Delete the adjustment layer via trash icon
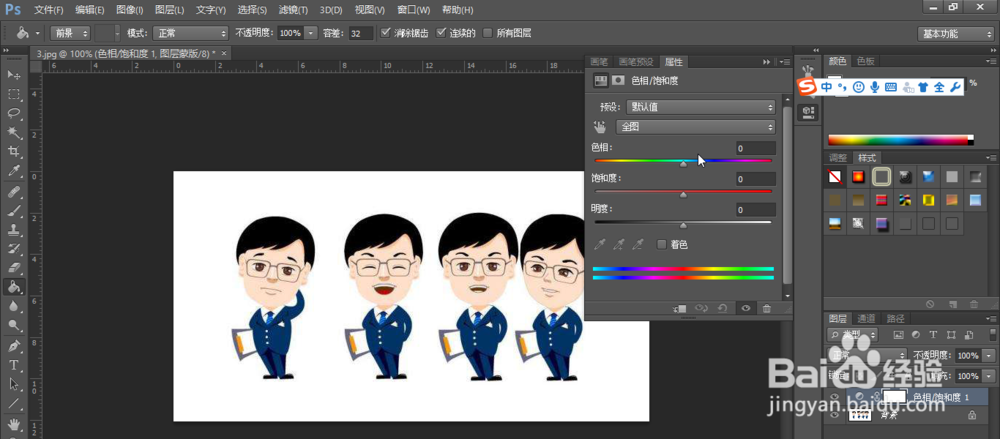1000x439 pixels. click(x=767, y=308)
